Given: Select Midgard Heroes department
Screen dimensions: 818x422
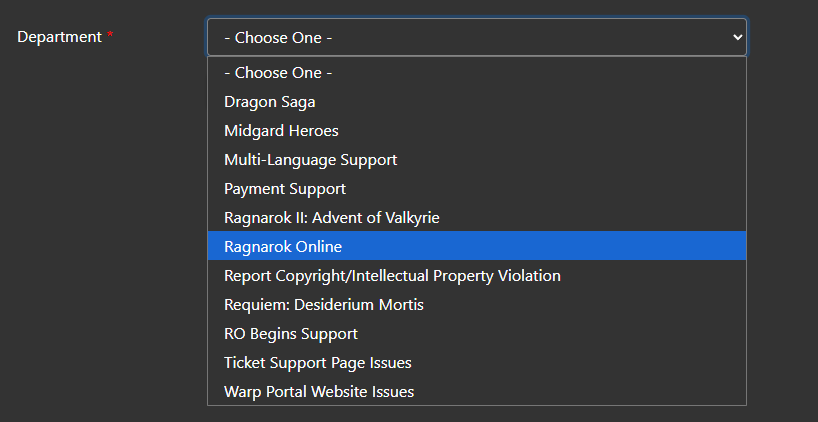Looking at the screenshot, I should coord(281,131).
